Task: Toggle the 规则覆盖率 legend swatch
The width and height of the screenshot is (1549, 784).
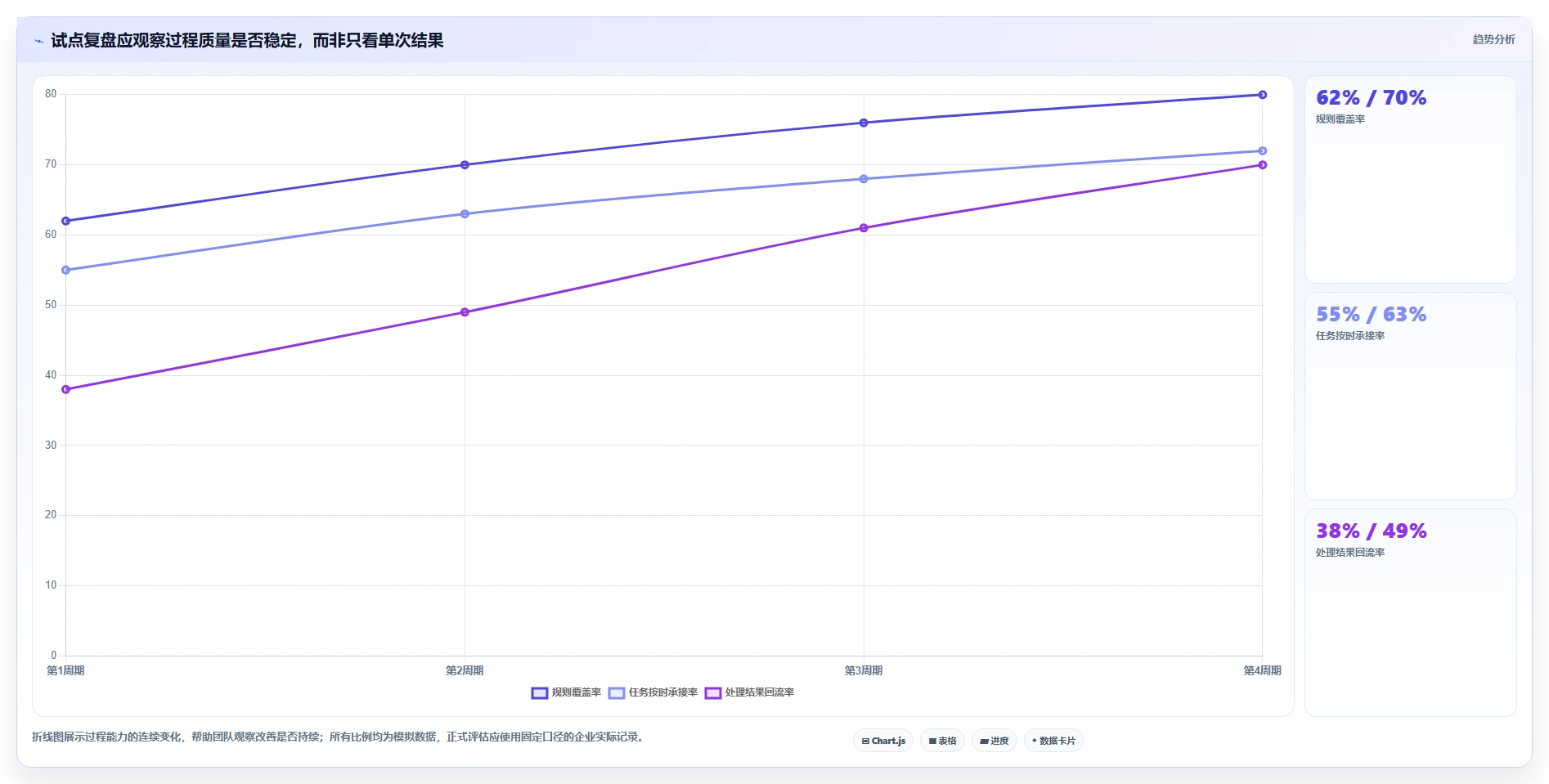Action: pos(540,693)
